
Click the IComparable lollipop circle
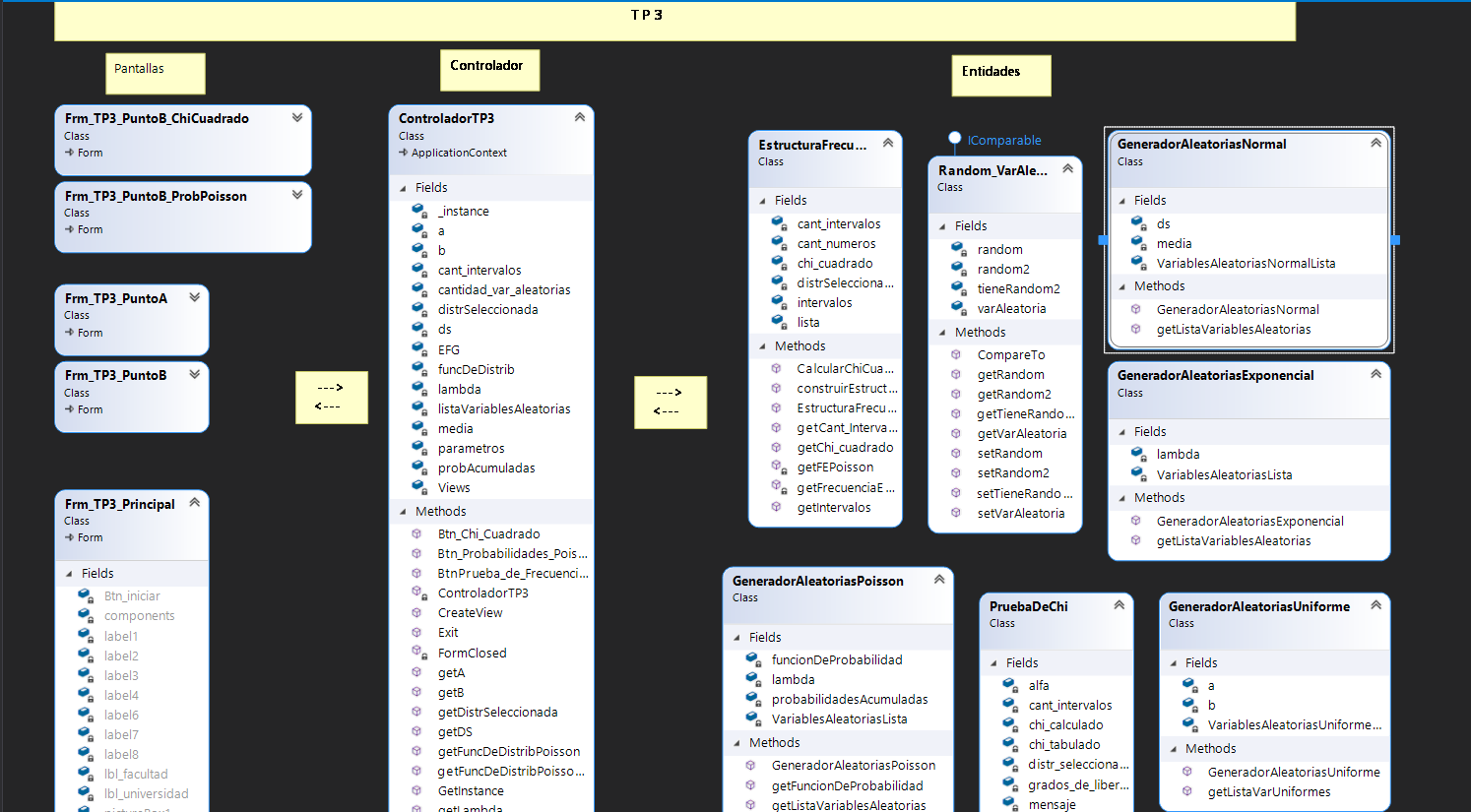click(954, 138)
